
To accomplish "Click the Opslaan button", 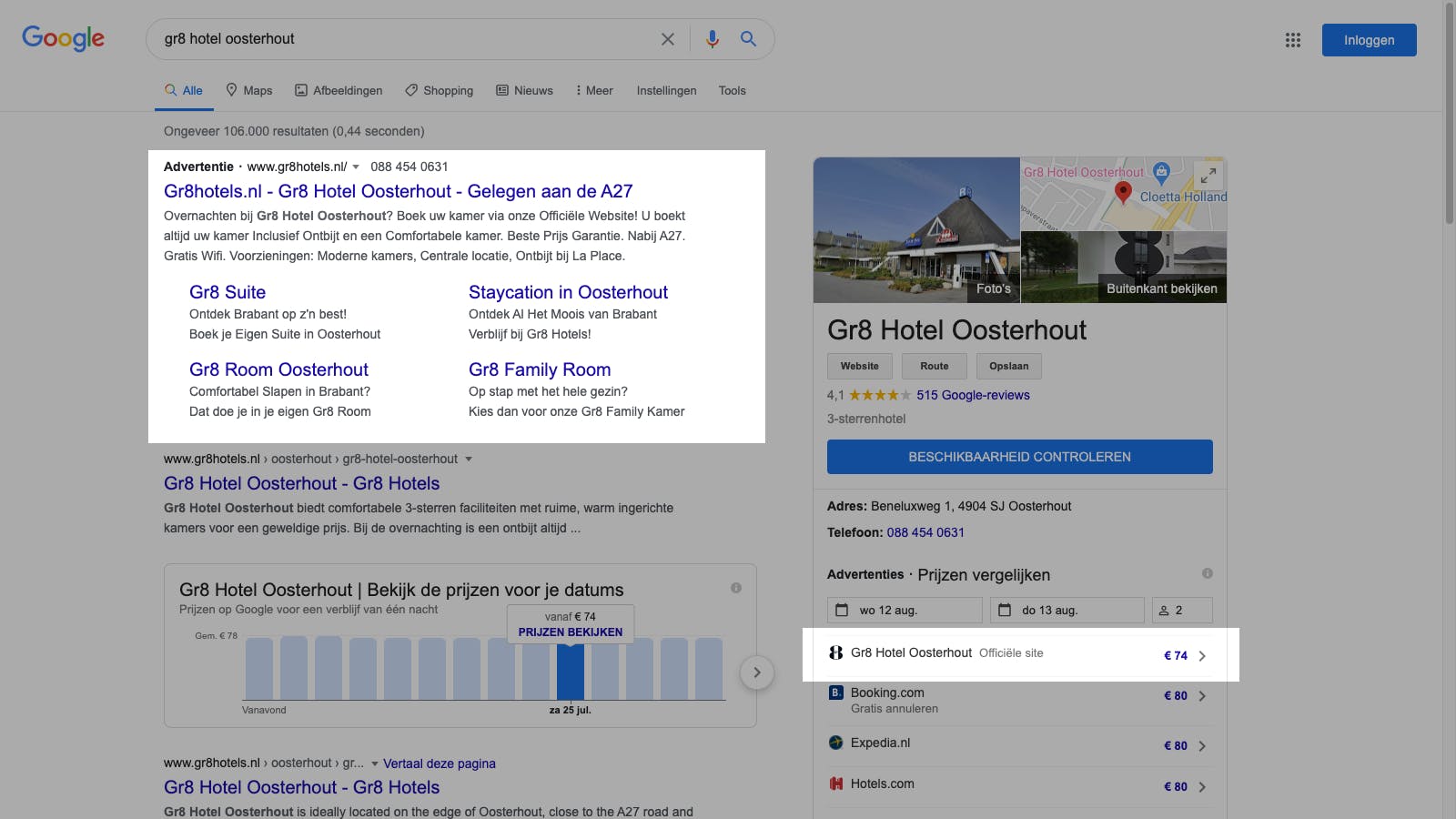I will point(1009,366).
